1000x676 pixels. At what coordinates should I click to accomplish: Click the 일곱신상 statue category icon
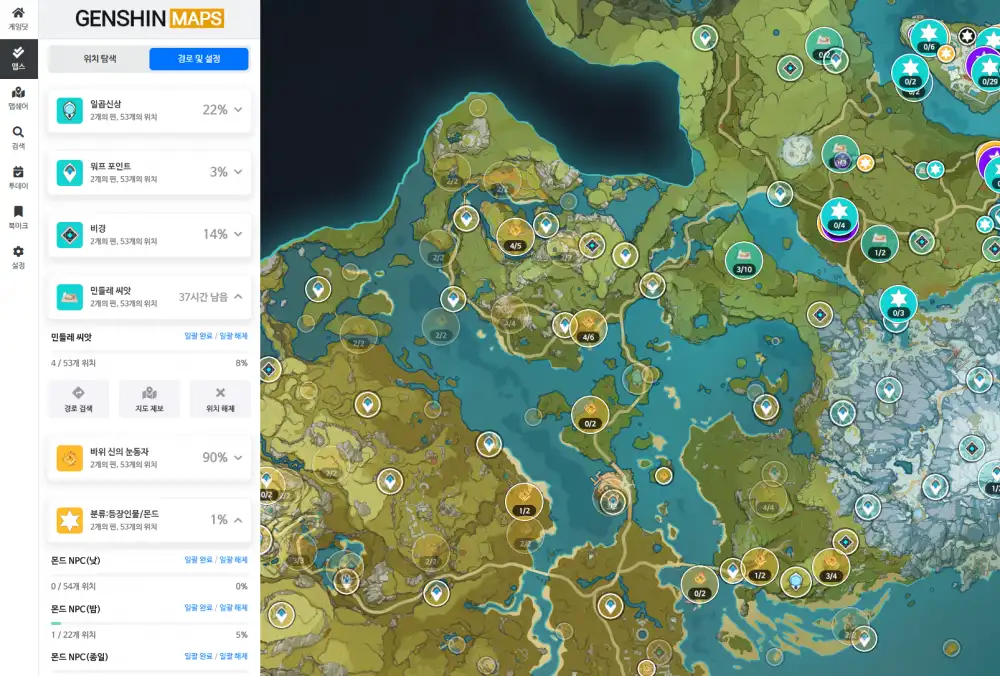tap(69, 110)
